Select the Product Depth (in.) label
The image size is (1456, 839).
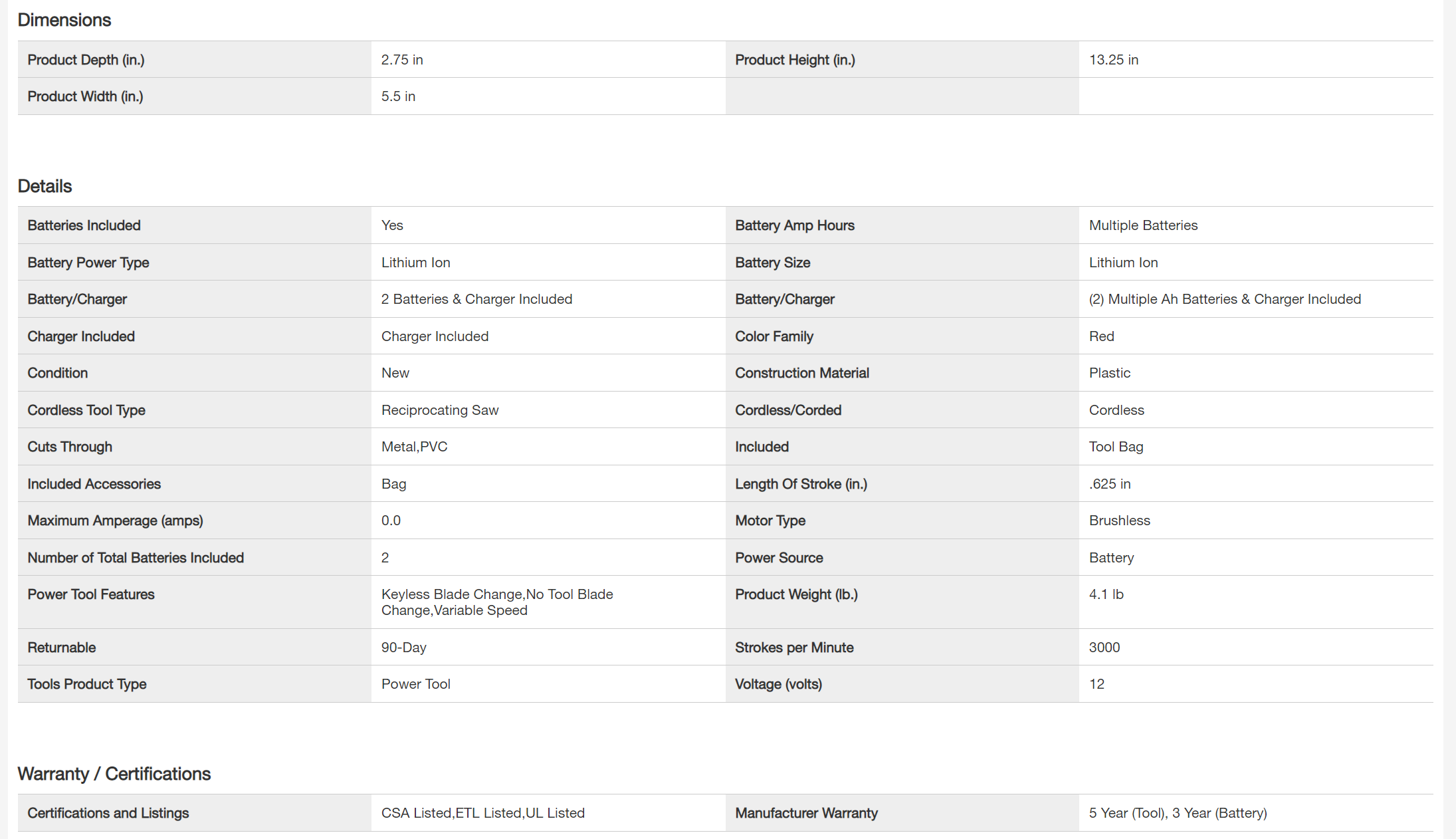(x=86, y=60)
